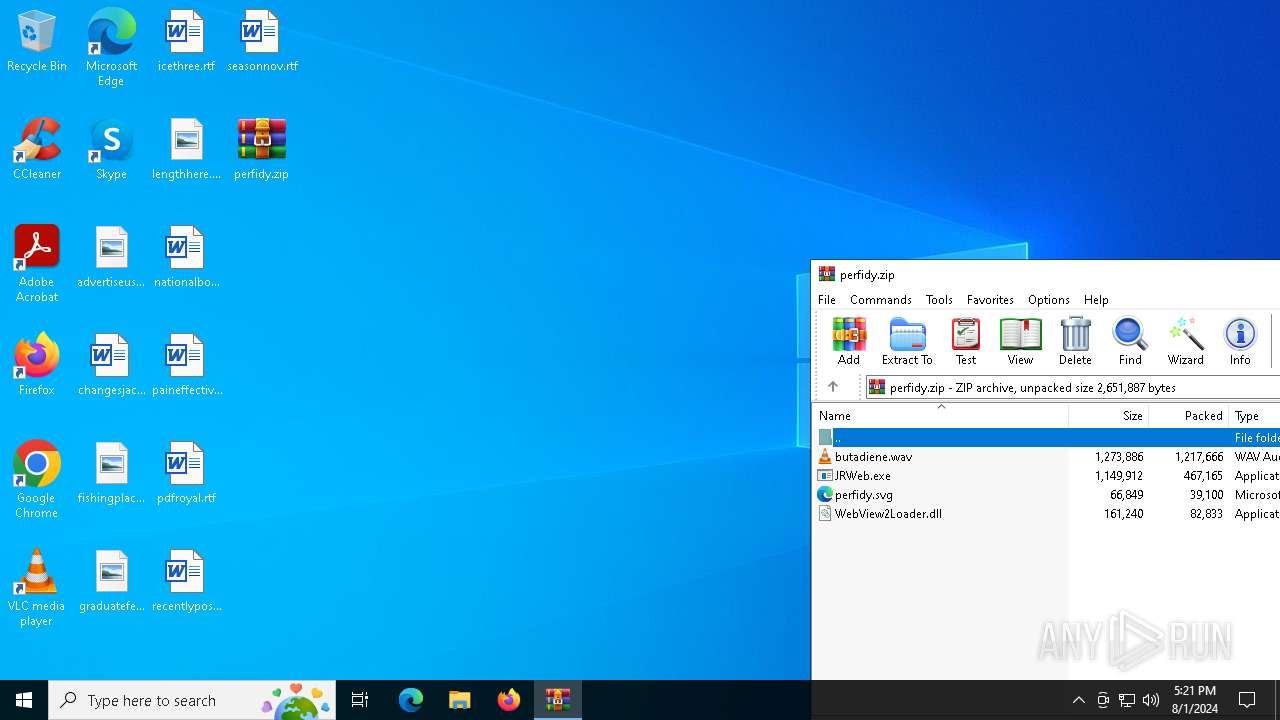Open the network status tray icon

tap(1127, 700)
